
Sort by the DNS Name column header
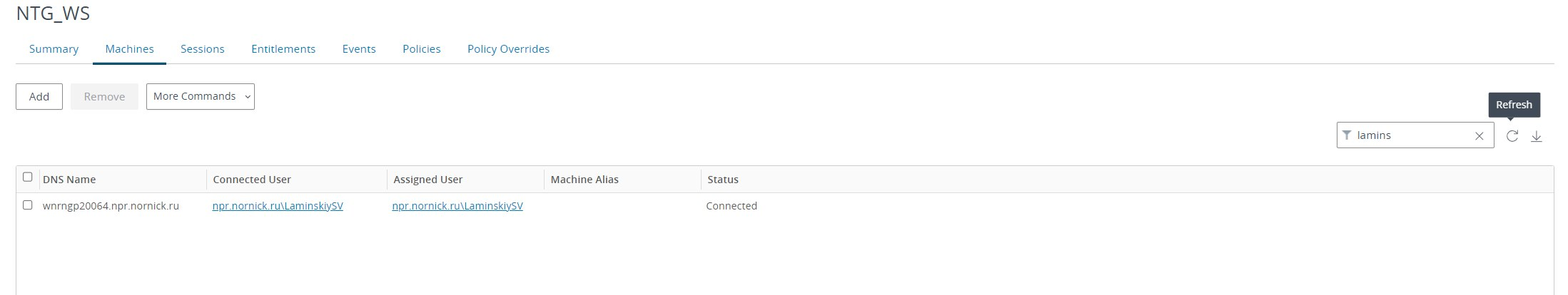69,180
